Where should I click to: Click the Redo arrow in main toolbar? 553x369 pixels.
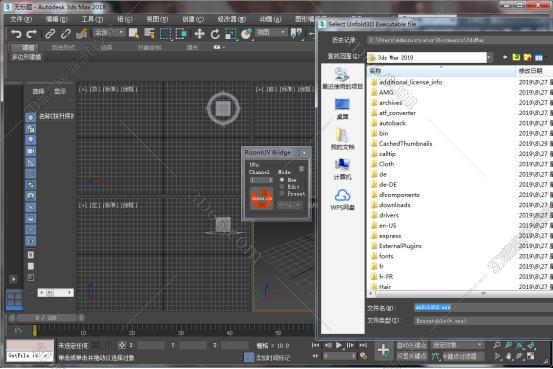(x=32, y=34)
